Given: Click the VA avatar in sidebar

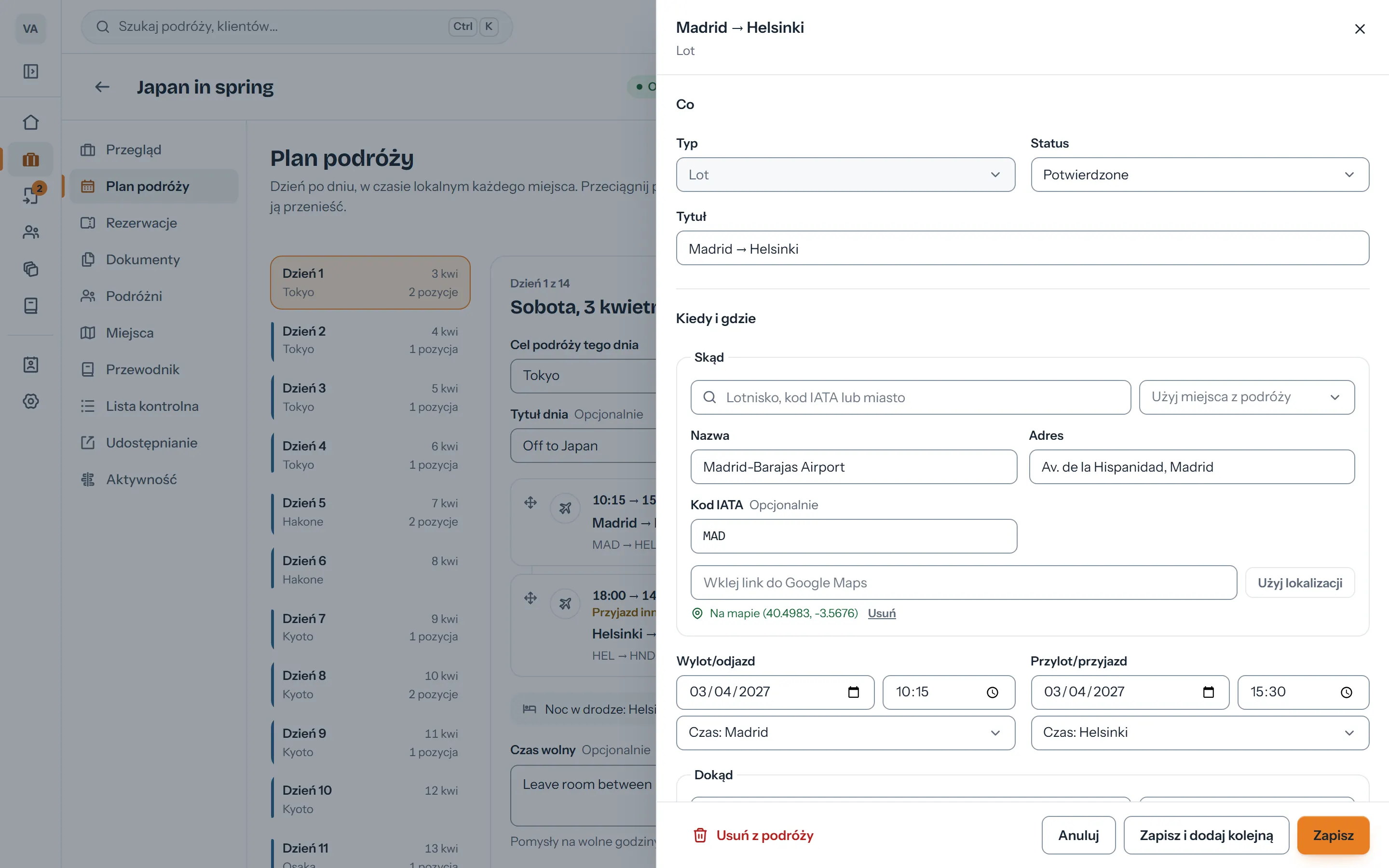Looking at the screenshot, I should coord(30,29).
